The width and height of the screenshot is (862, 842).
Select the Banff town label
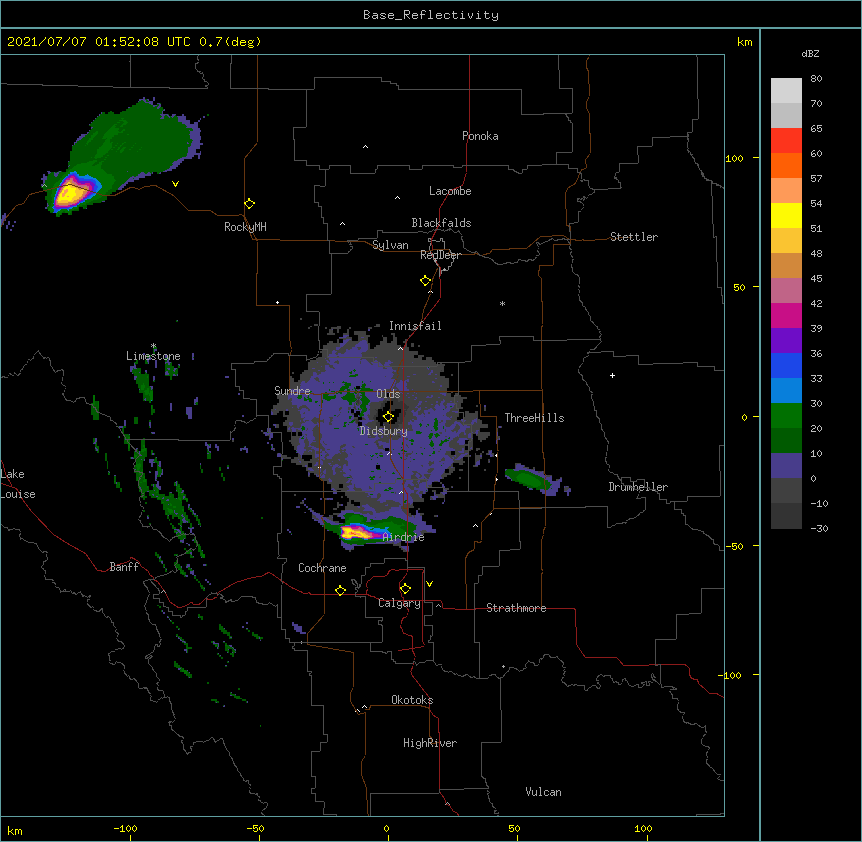coord(124,567)
